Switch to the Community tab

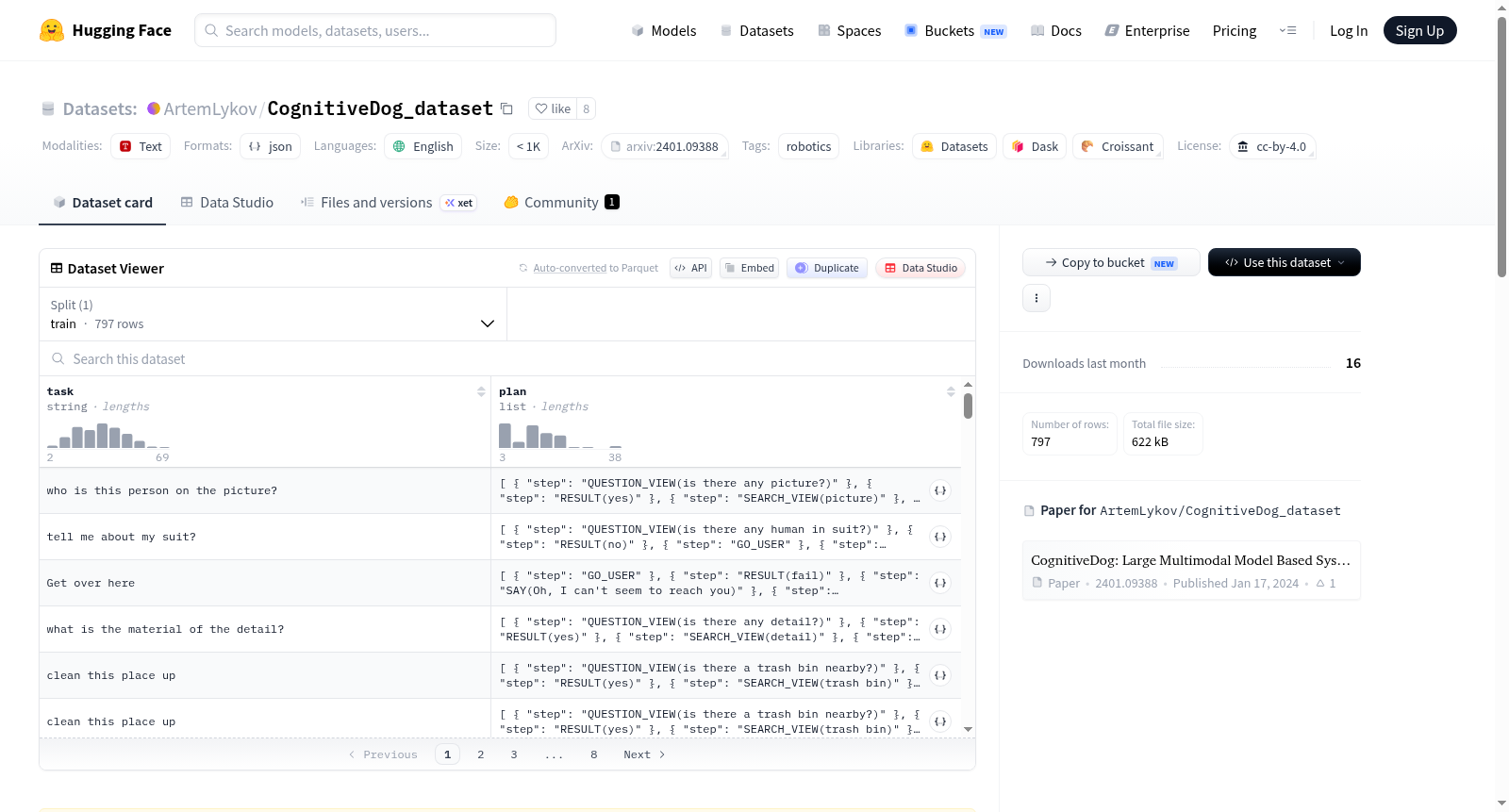tap(561, 202)
